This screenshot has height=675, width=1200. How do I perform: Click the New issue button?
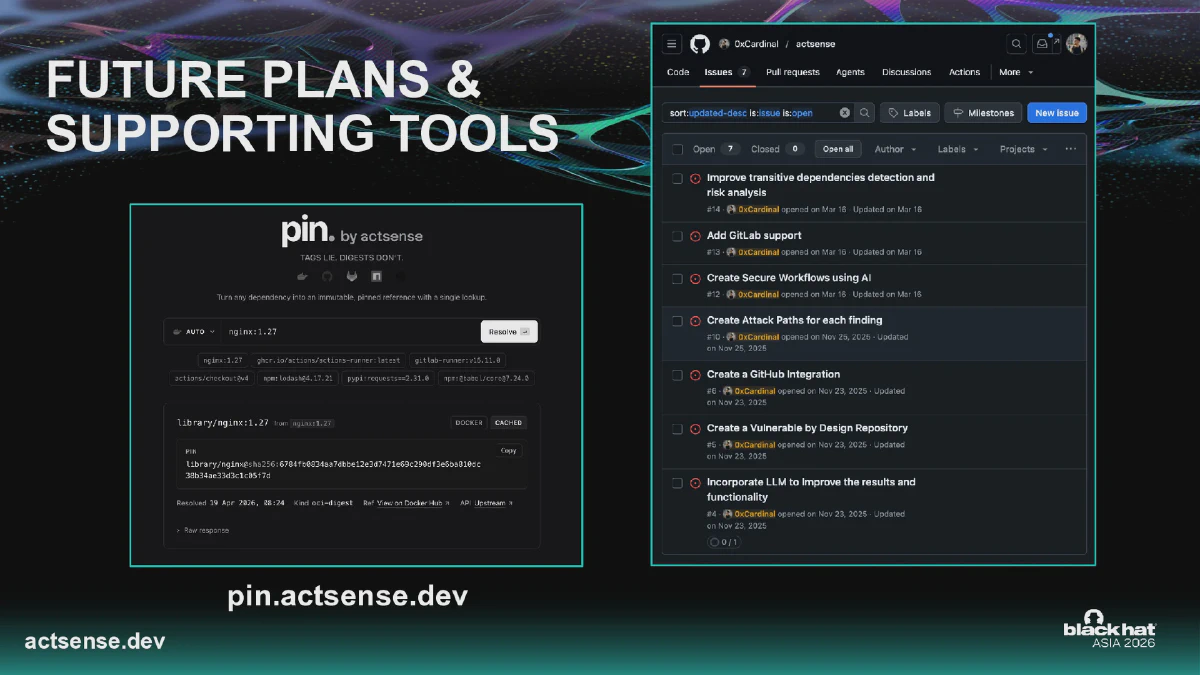pos(1057,113)
